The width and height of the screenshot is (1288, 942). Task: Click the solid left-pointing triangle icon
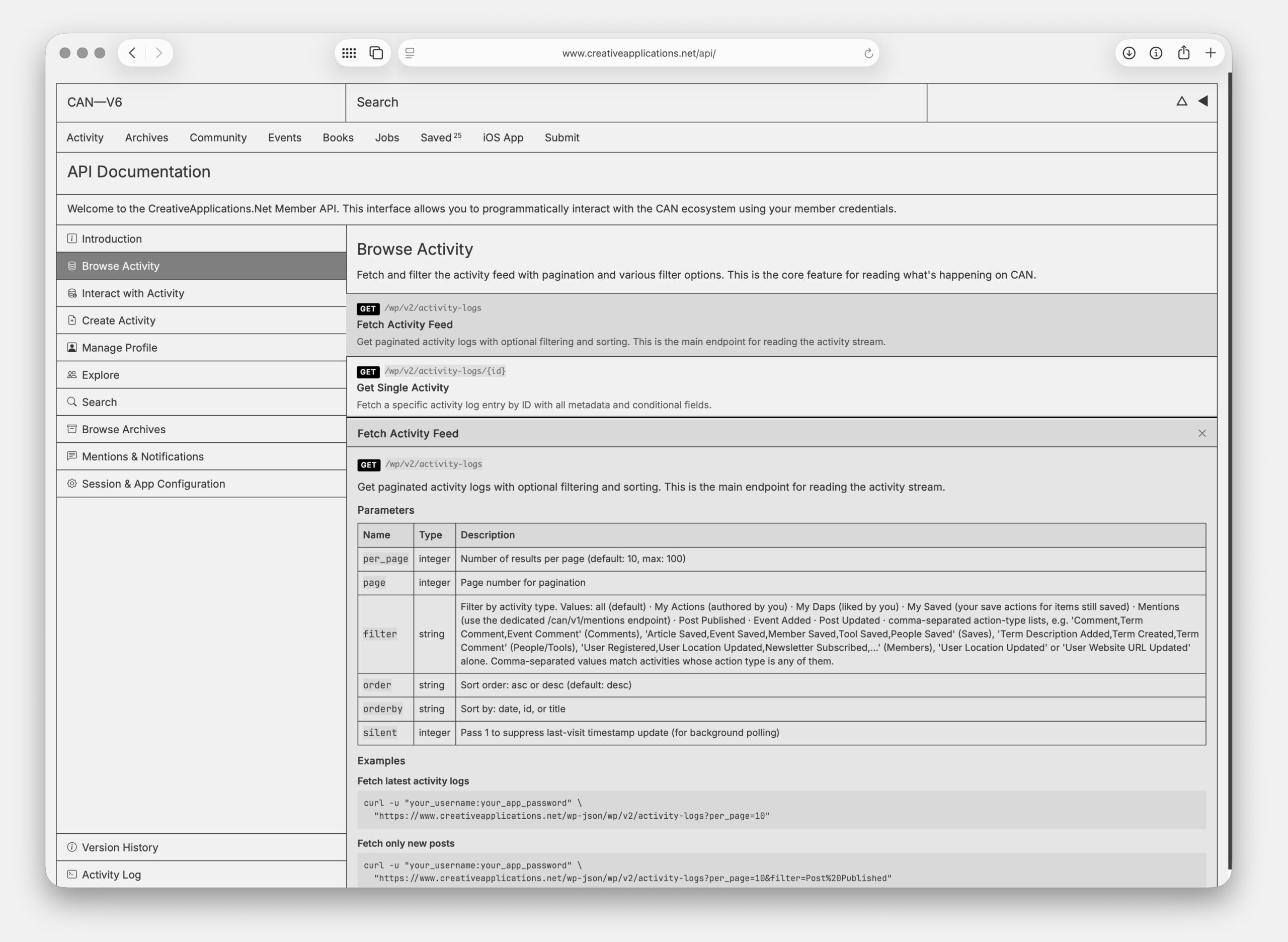coord(1203,101)
